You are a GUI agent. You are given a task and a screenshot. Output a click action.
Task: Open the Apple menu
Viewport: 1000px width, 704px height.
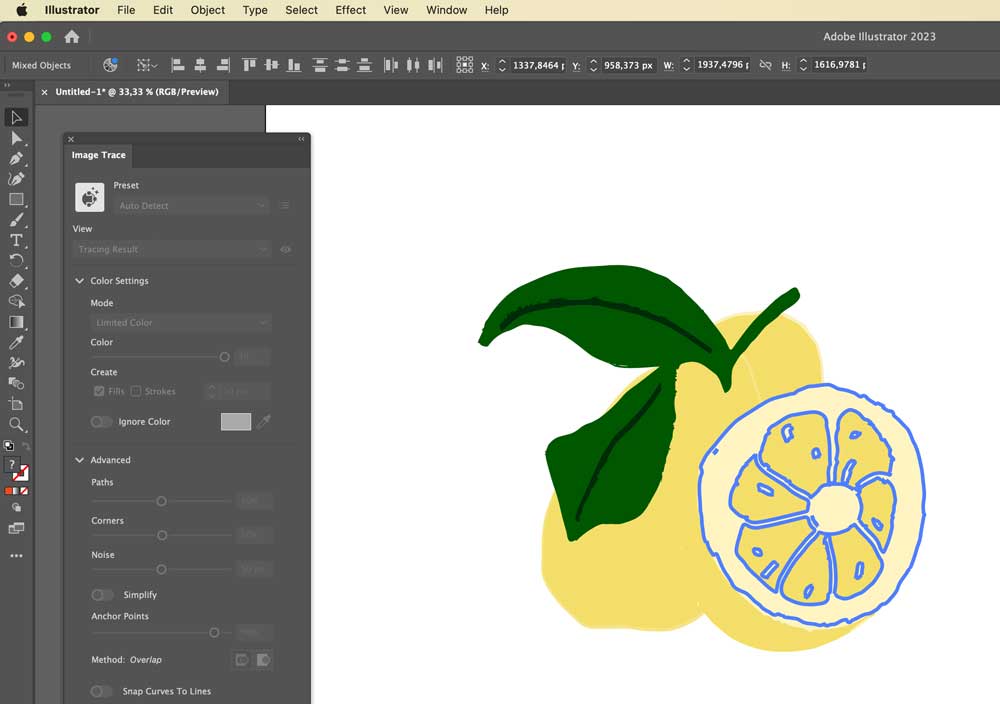[x=22, y=10]
